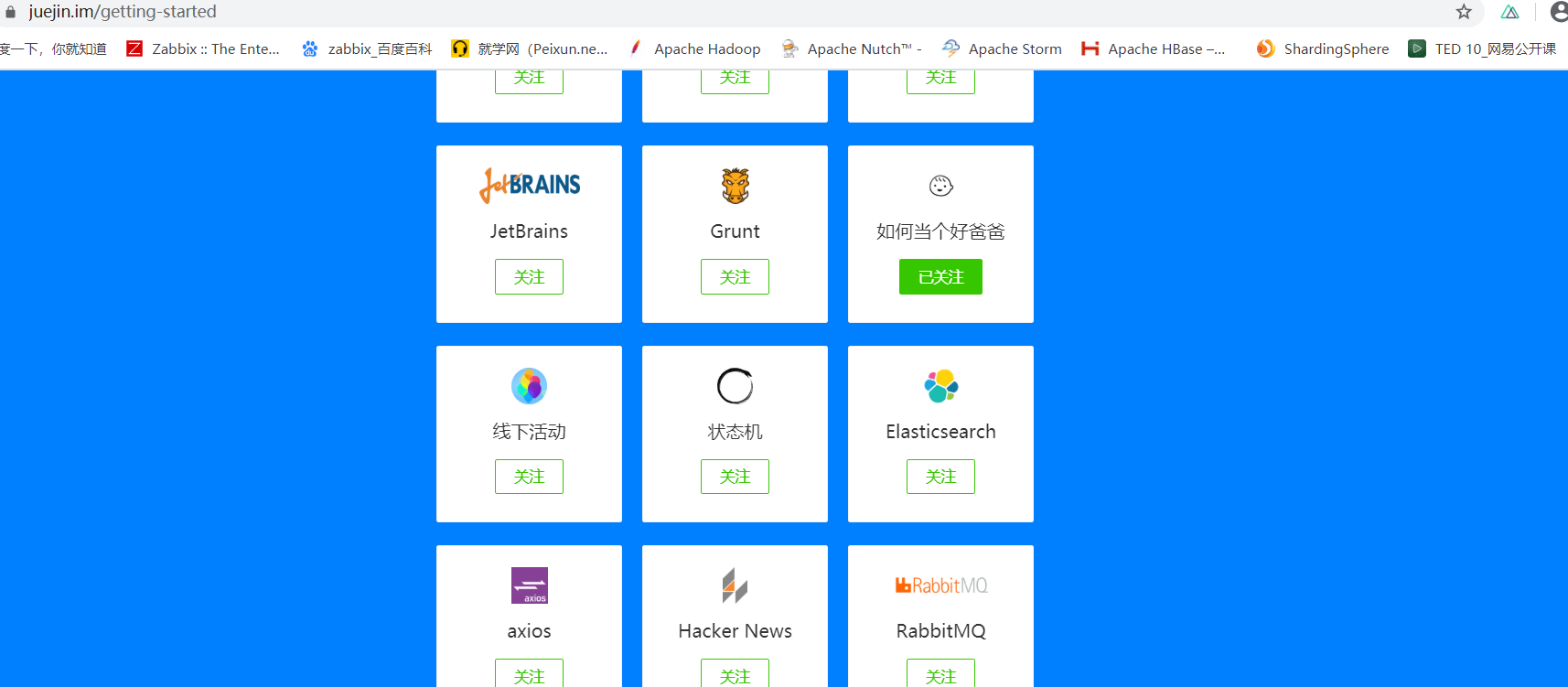
Task: Follow RabbitMQ with its 关注 button
Action: tap(940, 674)
